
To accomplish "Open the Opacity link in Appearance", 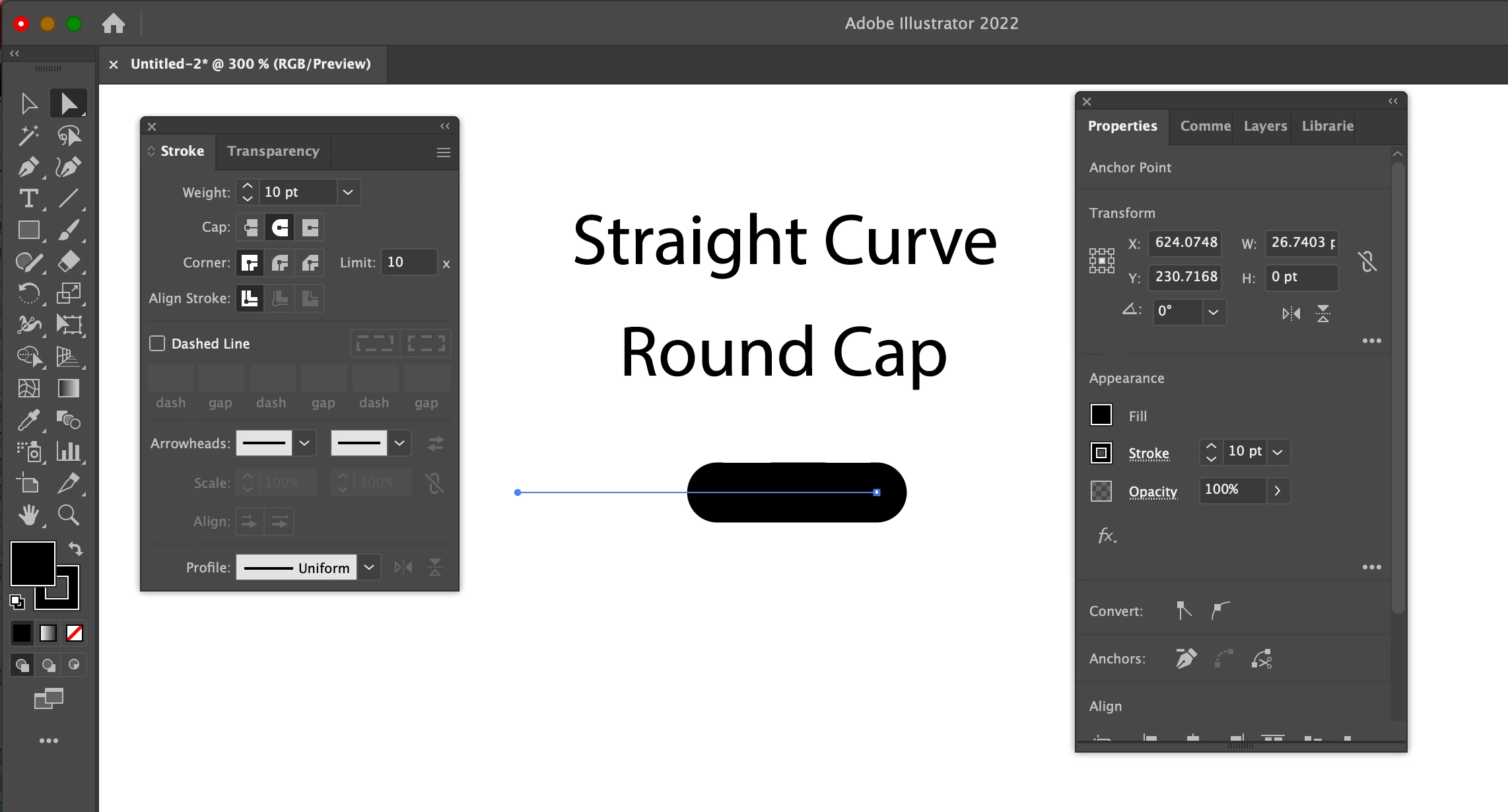I will [1152, 492].
